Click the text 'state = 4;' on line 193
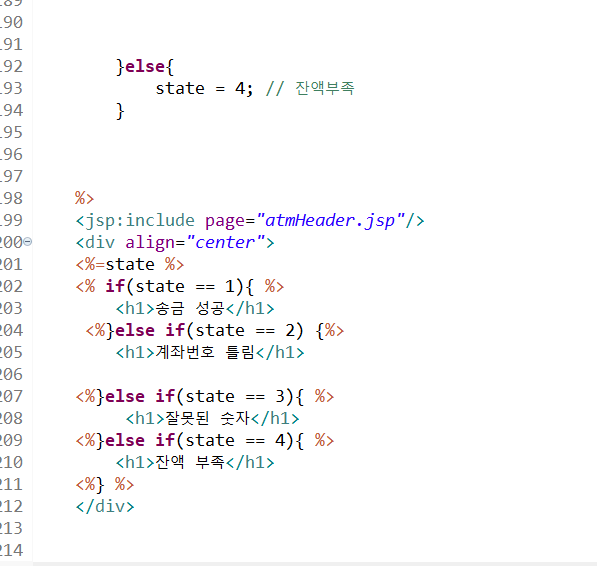Screen dimensions: 597x566 [x=204, y=89]
